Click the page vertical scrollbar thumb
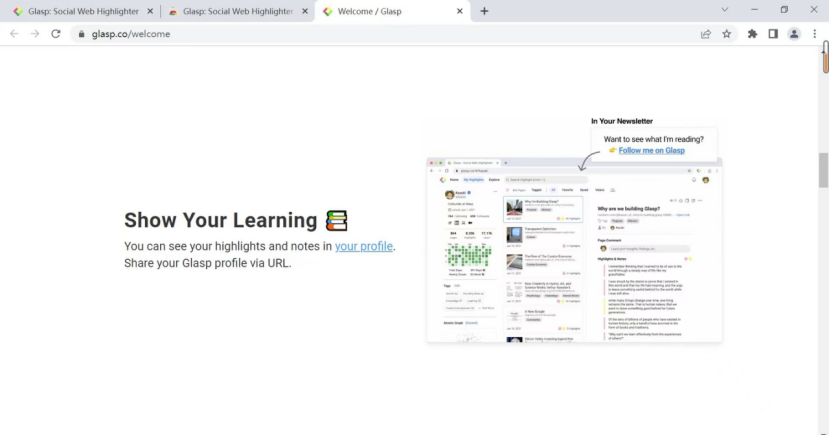 (x=823, y=169)
